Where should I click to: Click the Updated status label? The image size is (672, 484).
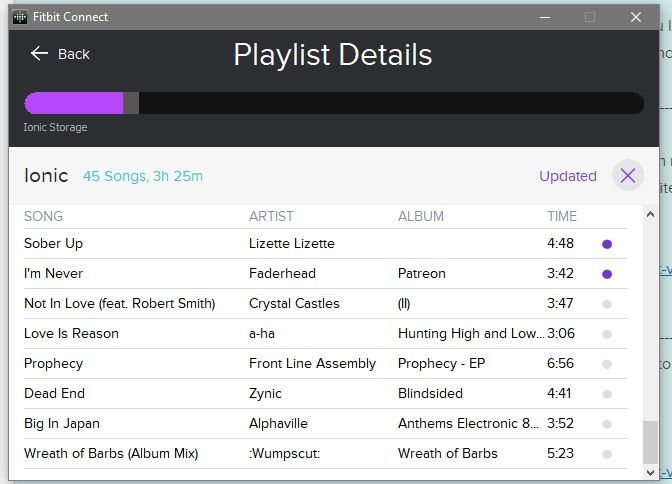click(568, 176)
